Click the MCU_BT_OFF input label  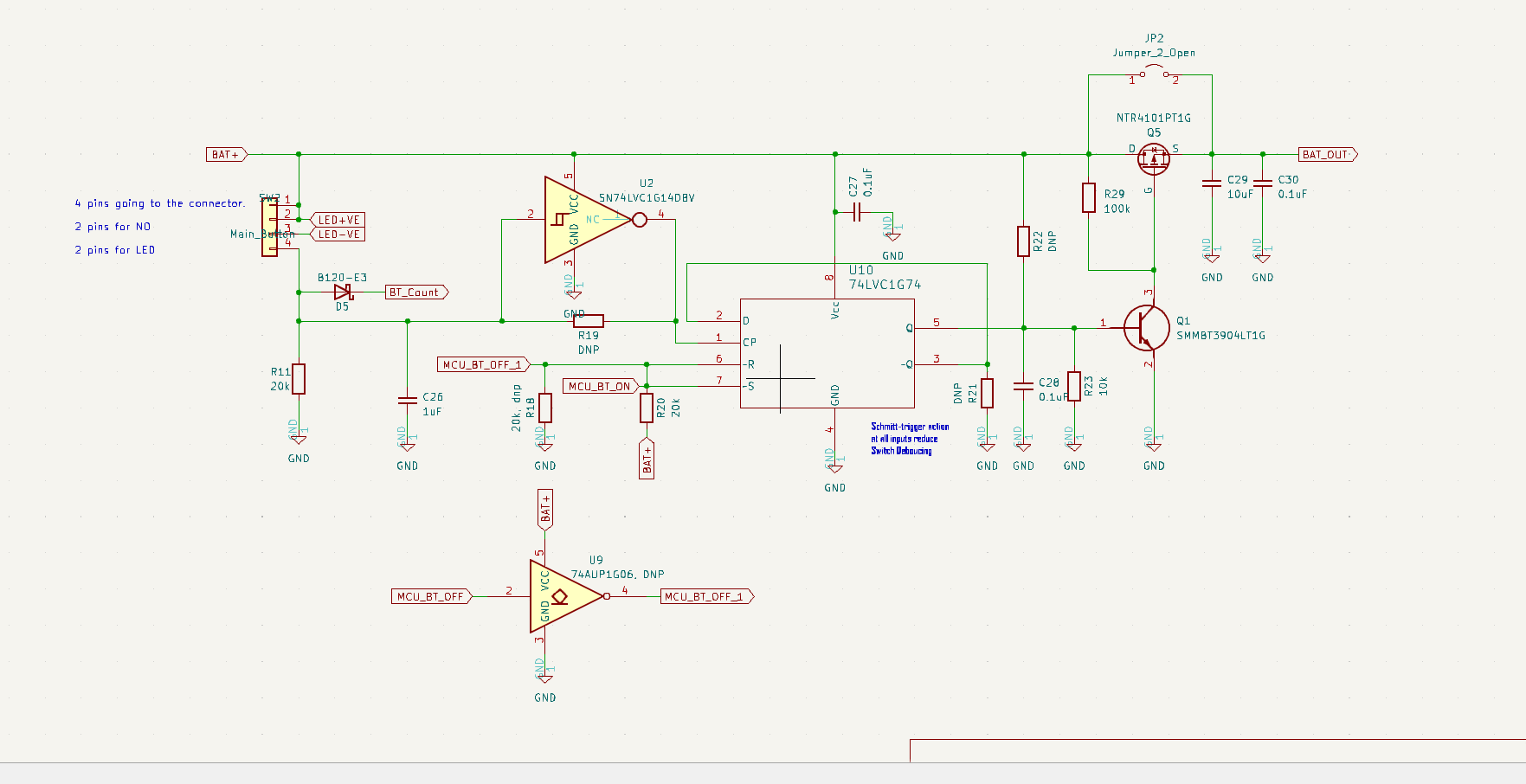click(x=431, y=596)
